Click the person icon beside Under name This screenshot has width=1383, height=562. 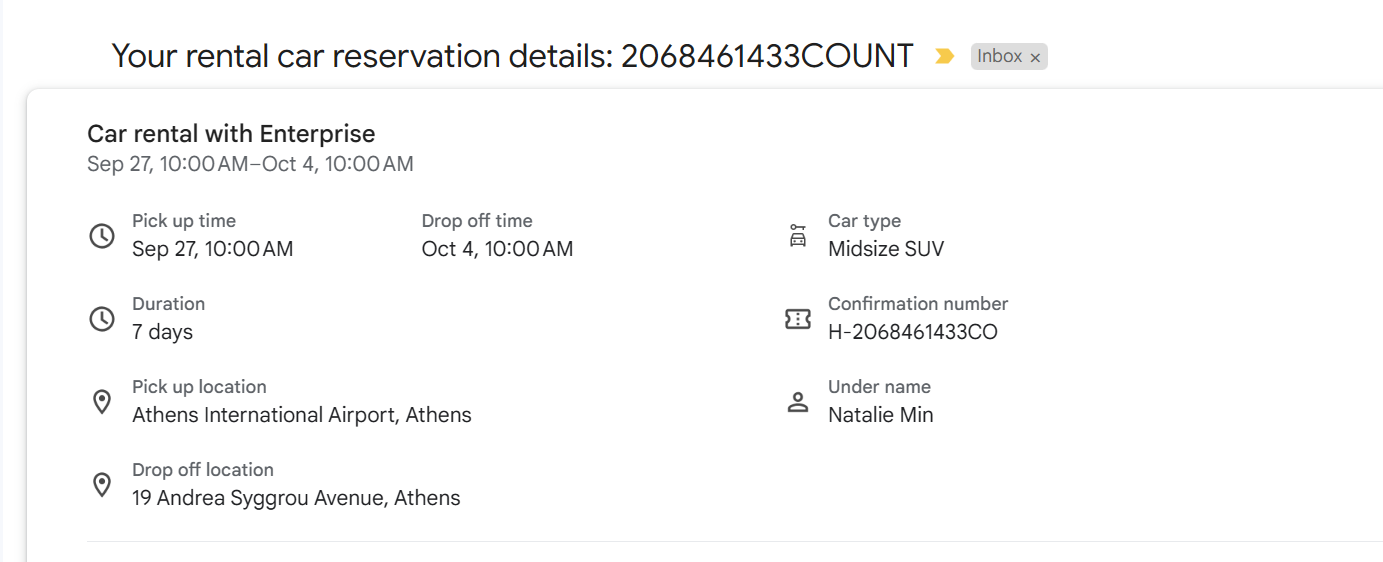tap(797, 402)
